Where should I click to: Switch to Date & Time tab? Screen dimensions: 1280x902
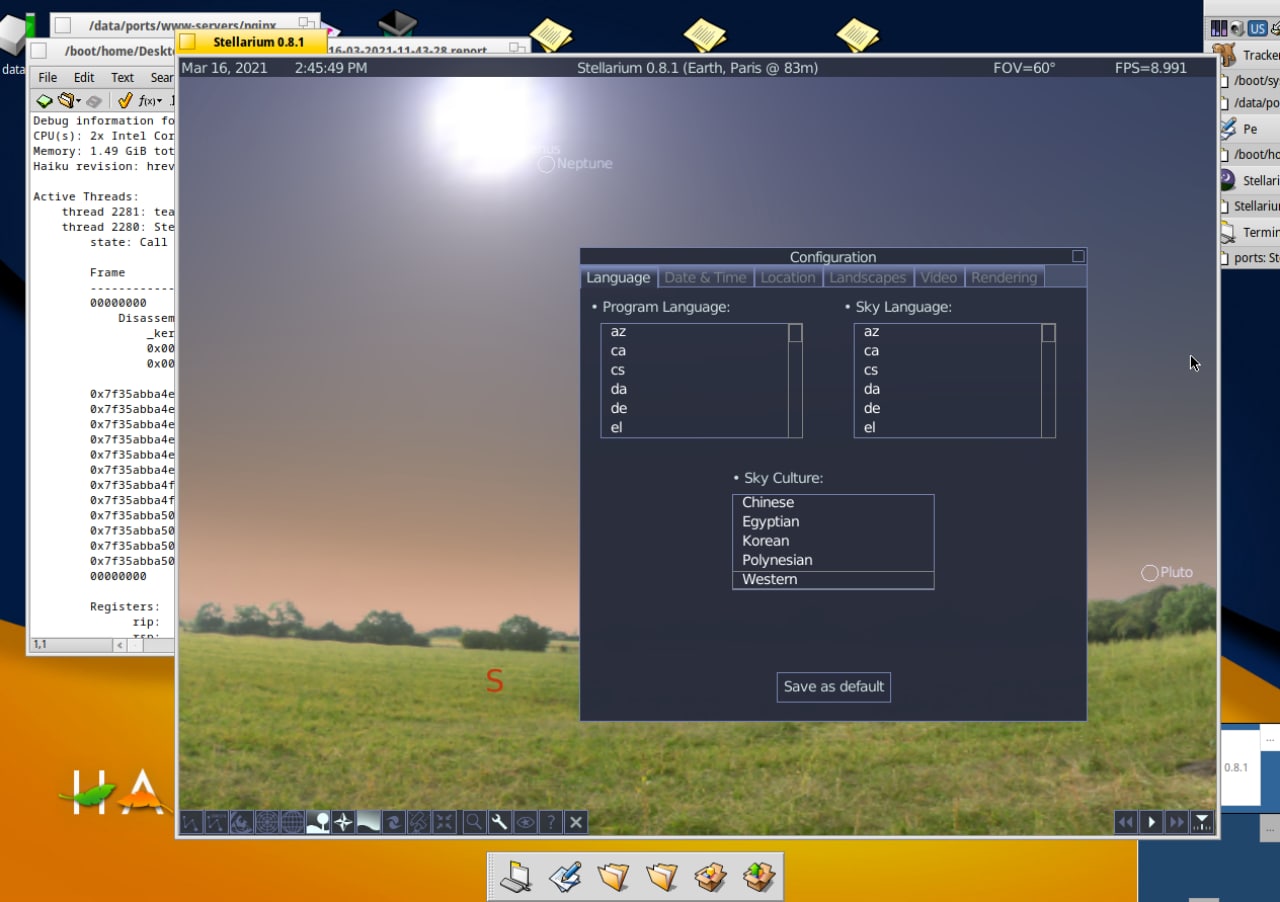point(705,277)
